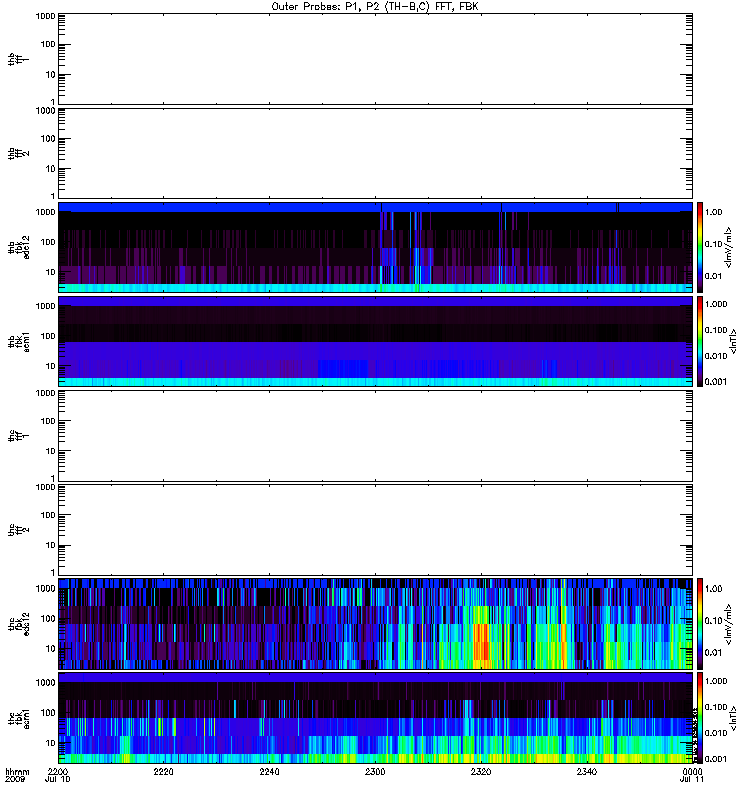Click the 'thb fff 2' panel axis label
The image size is (750, 800).
point(18,153)
